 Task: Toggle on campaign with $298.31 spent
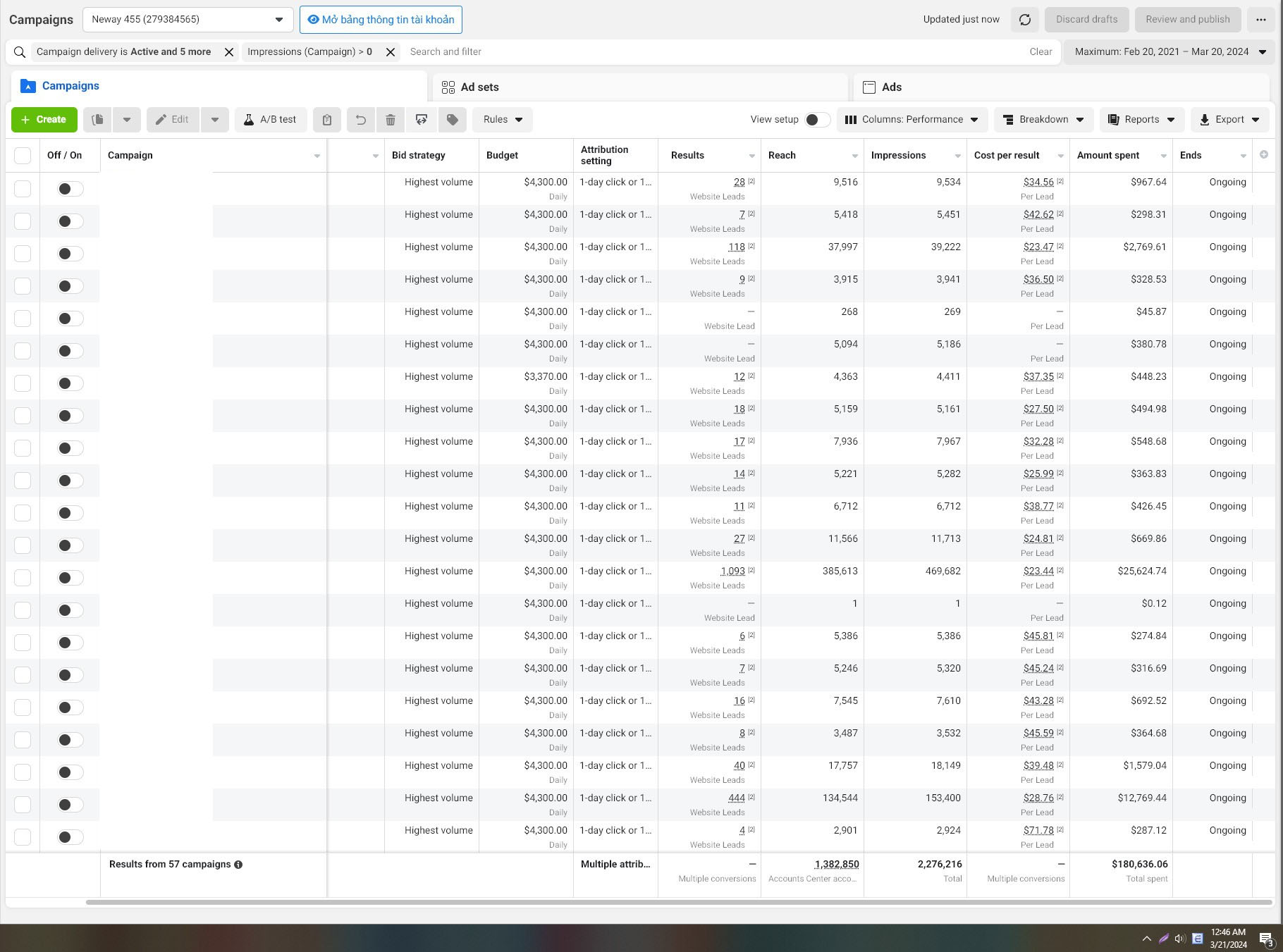click(x=70, y=221)
